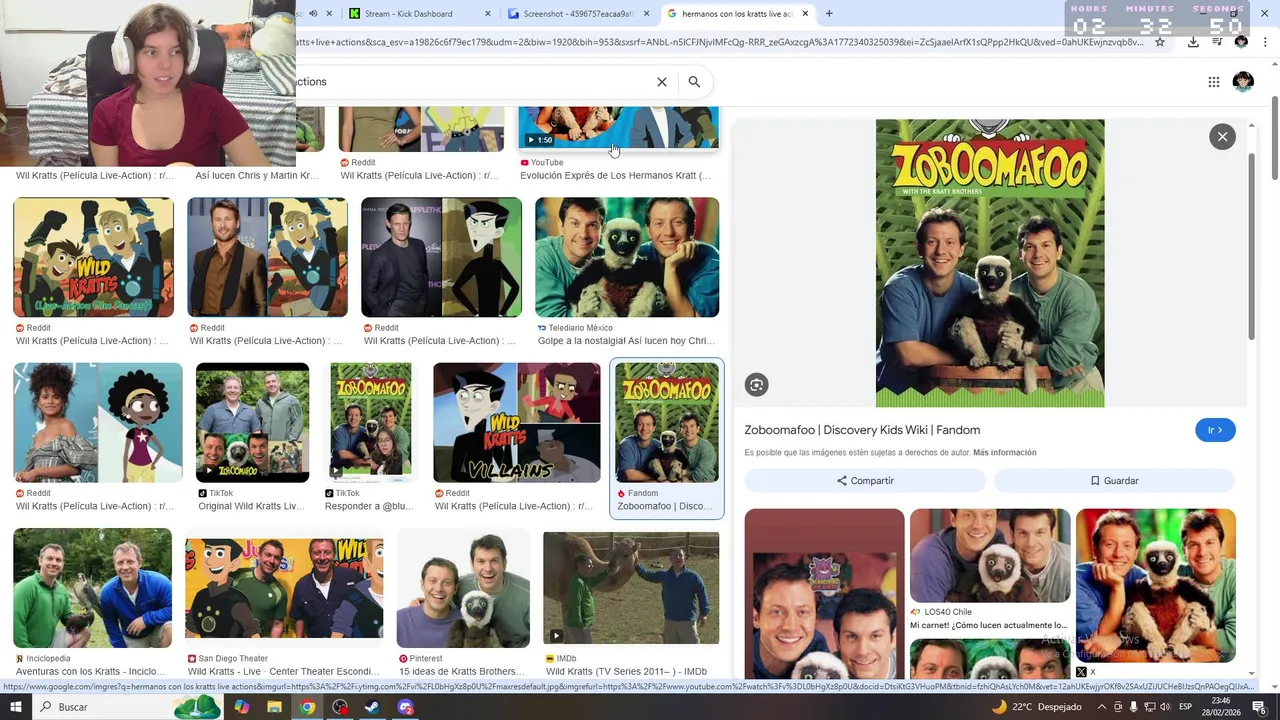Click the ESP language indicator

point(1185,707)
